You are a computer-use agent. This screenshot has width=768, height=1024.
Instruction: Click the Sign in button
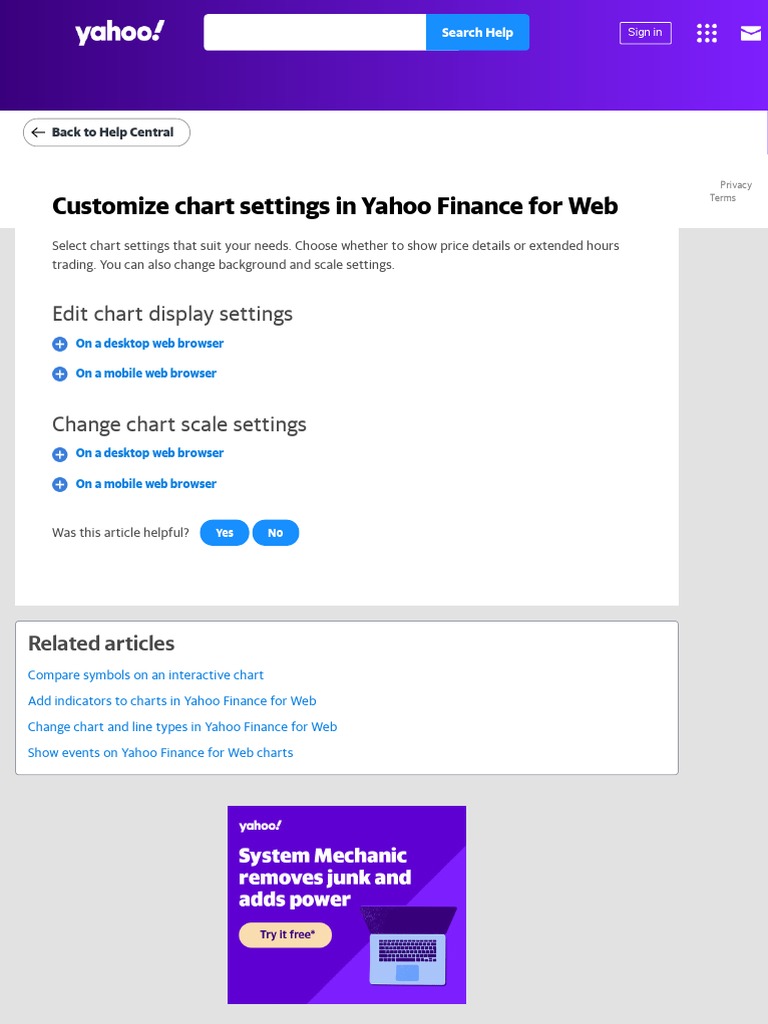pos(645,33)
